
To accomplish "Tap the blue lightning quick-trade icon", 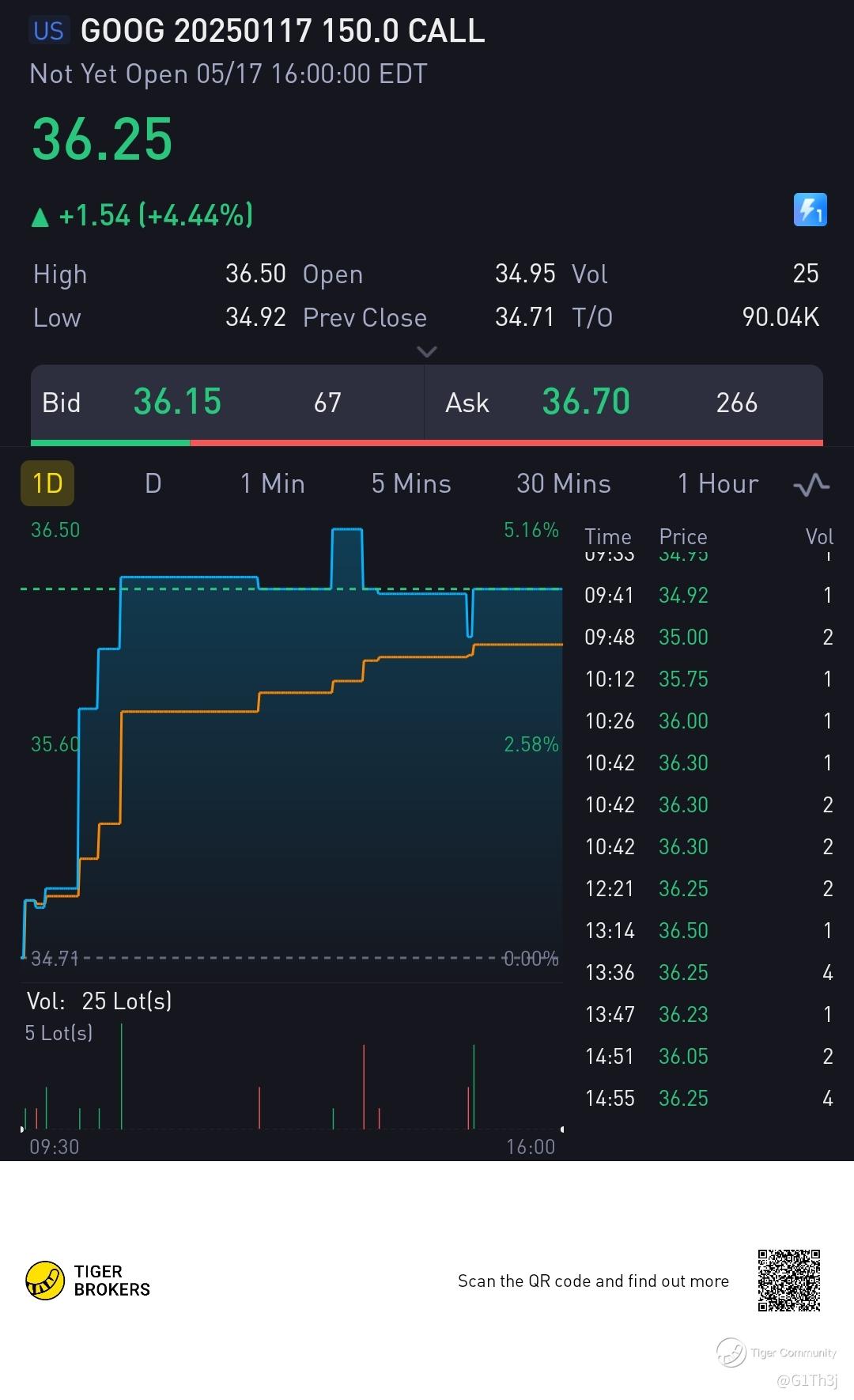I will coord(810,210).
